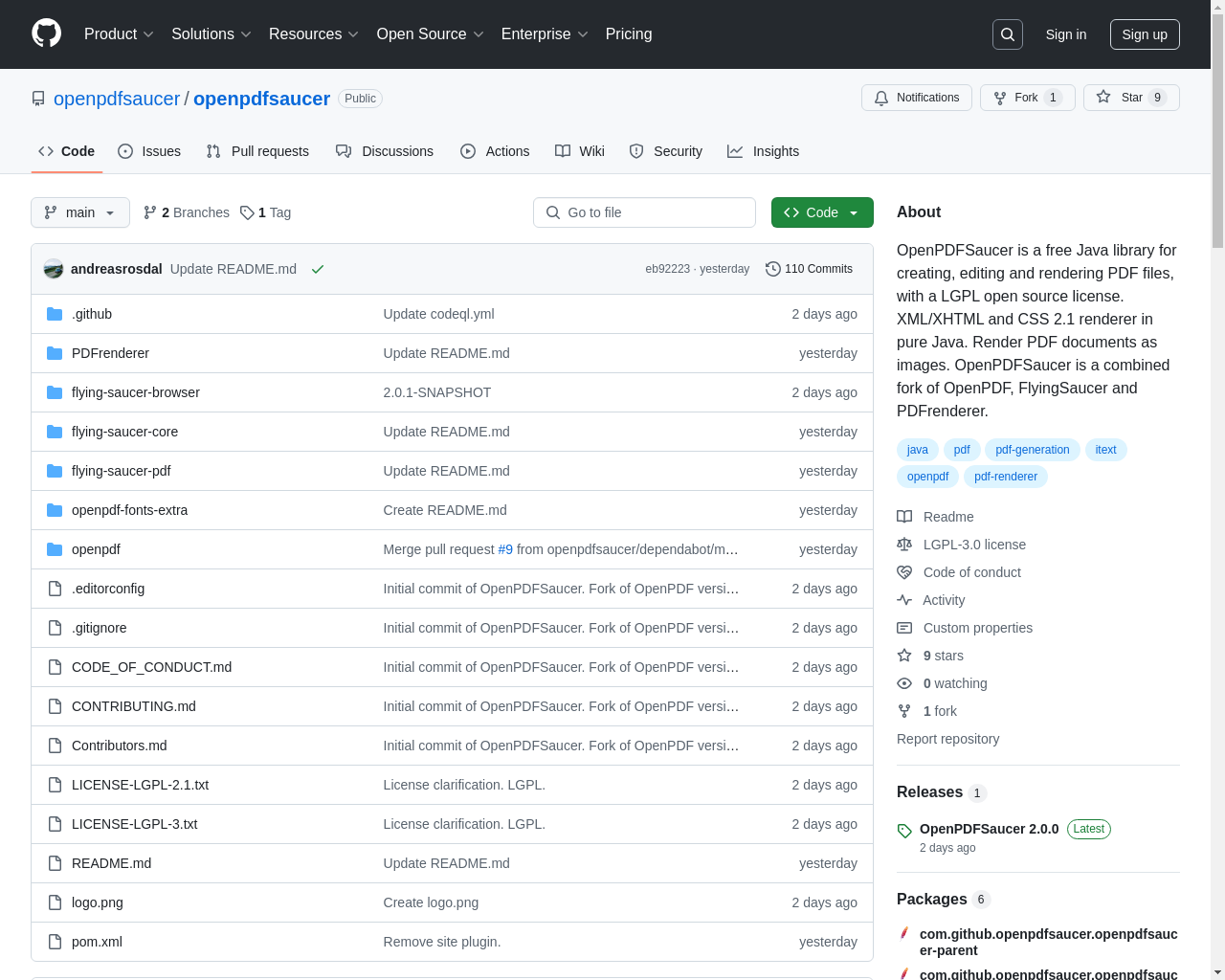This screenshot has height=980, width=1225.
Task: Switch to the Discussions tab
Action: point(385,151)
